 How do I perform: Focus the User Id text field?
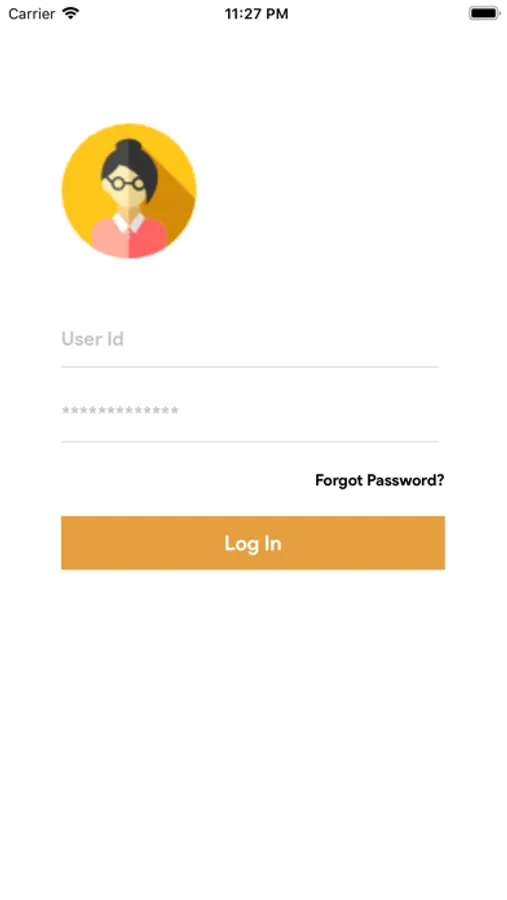[250, 339]
